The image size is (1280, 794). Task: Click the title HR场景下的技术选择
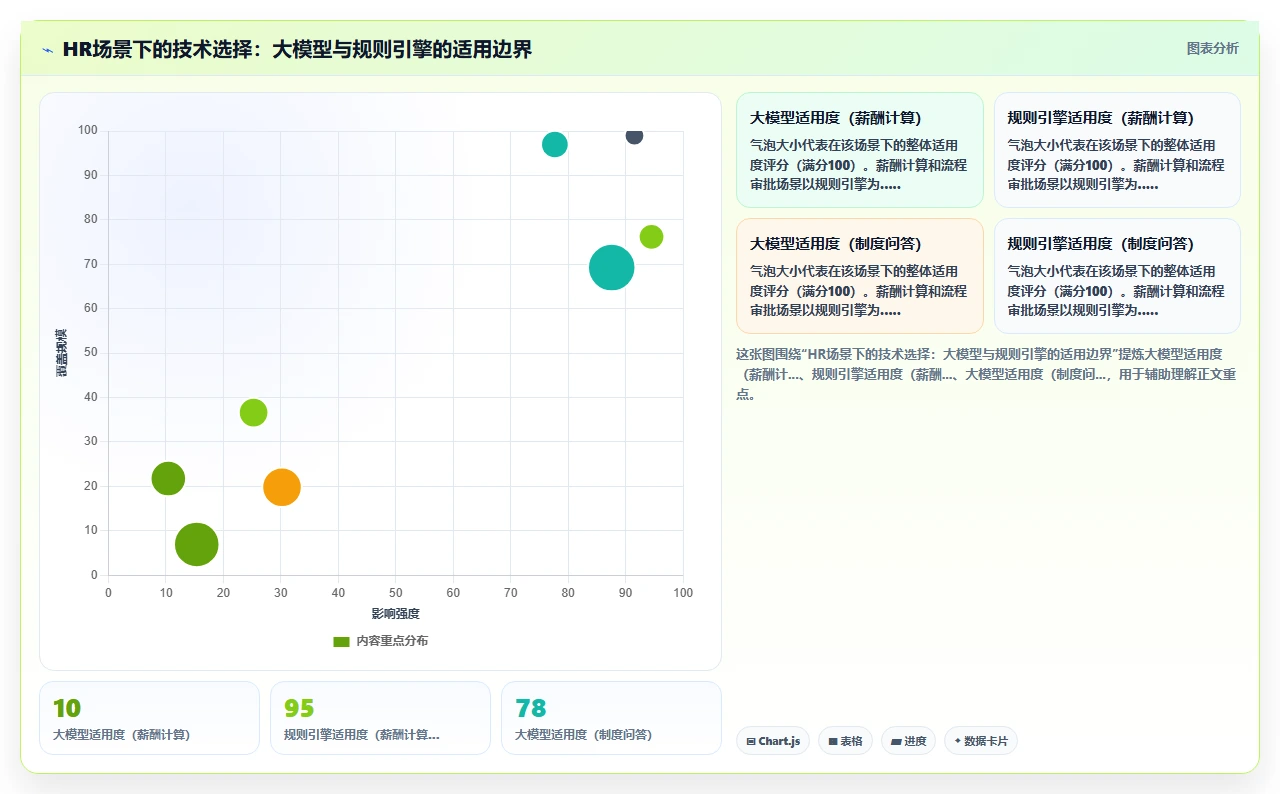click(297, 49)
